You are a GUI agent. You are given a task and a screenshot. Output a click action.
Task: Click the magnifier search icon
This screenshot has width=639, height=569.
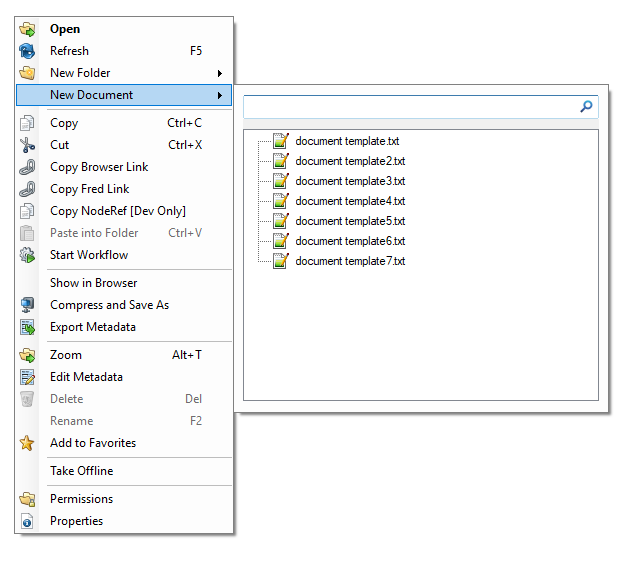586,107
